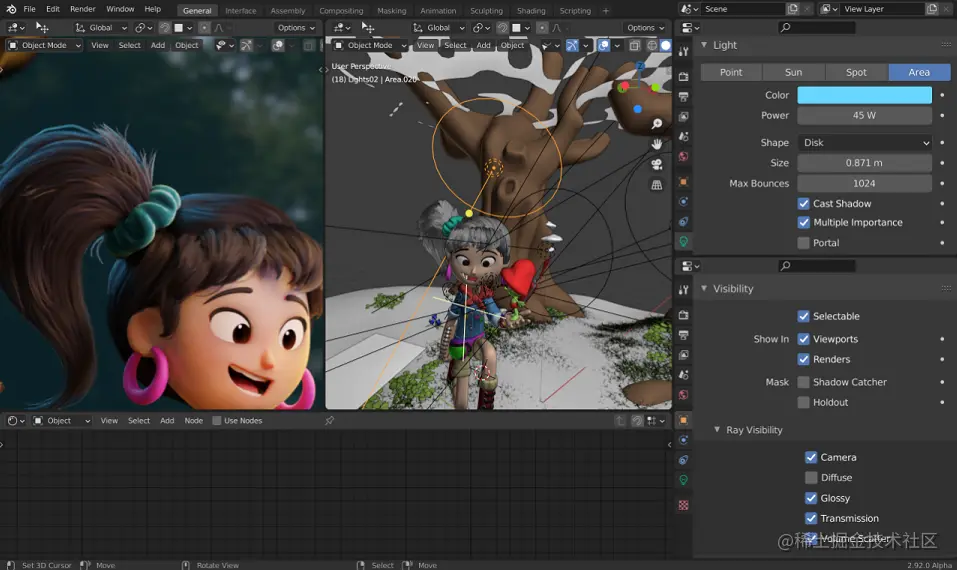
Task: Open node editor Object type dropdown
Action: click(x=62, y=420)
